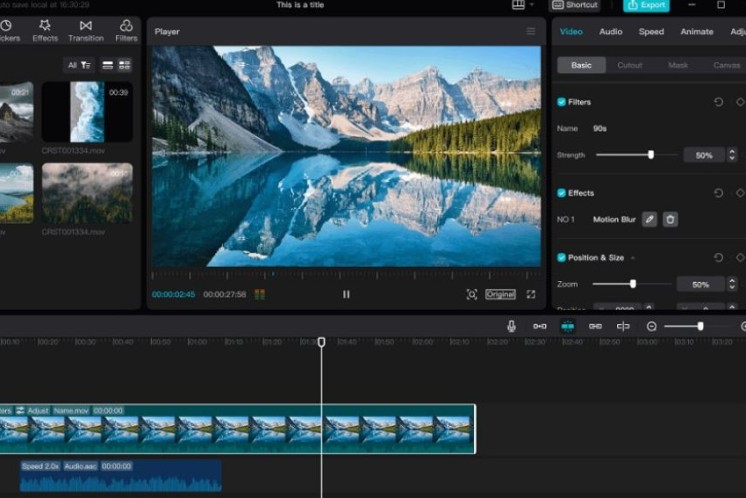
Task: Collapse the Position & Size section
Action: 632,258
